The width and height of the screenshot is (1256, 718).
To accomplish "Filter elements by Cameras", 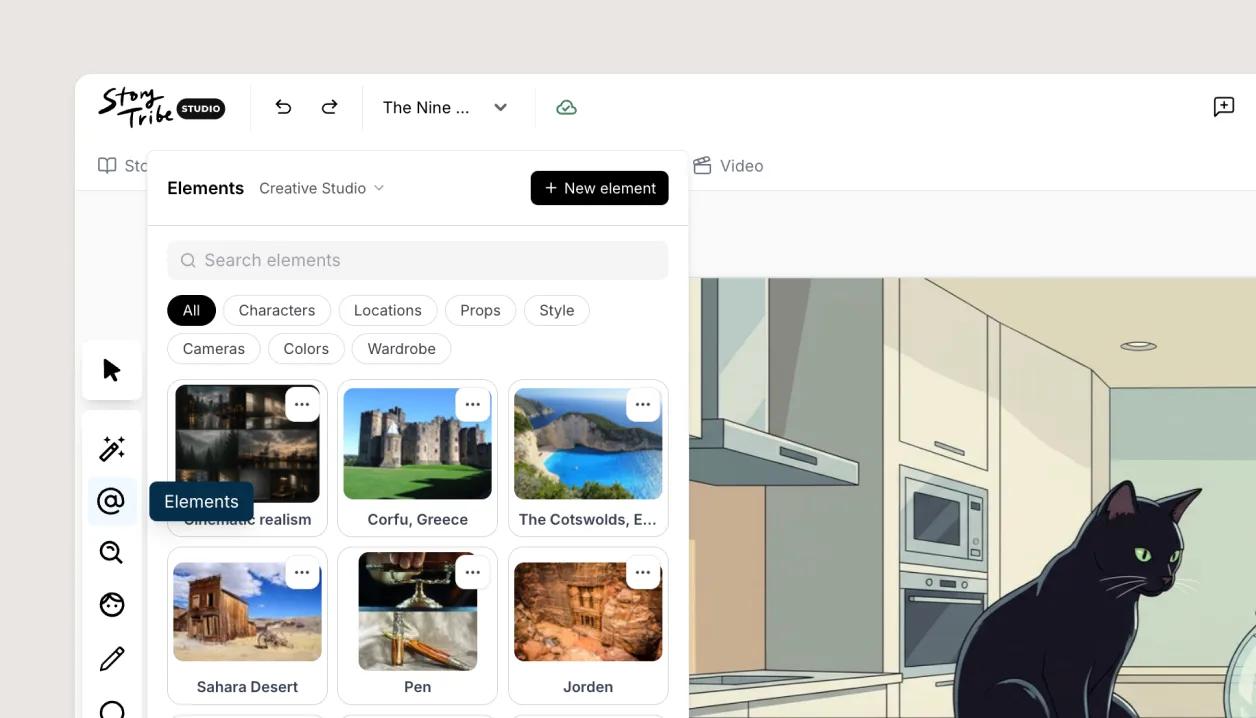I will [213, 348].
